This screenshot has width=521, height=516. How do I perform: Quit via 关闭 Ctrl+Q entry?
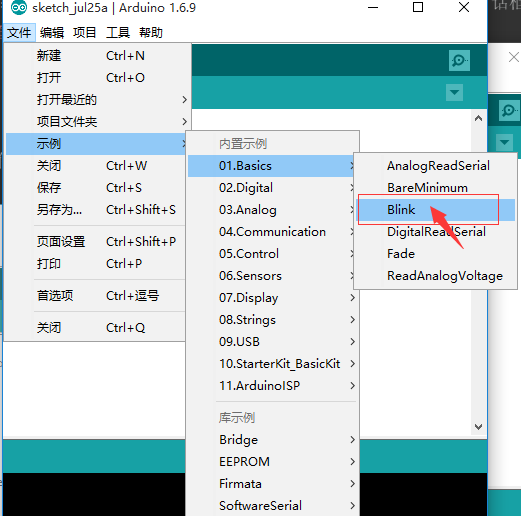click(96, 328)
